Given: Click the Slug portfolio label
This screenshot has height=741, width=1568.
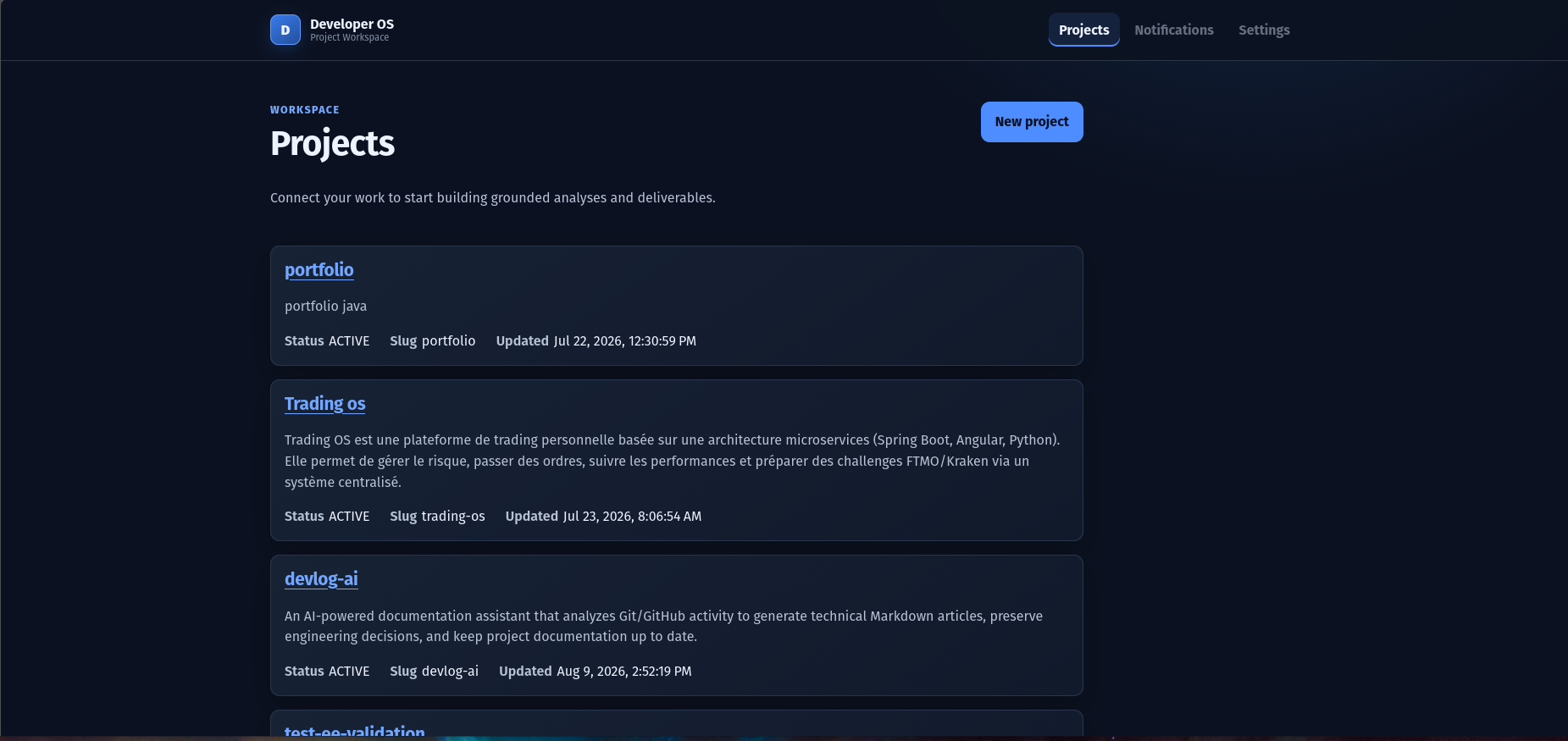Looking at the screenshot, I should 433,340.
